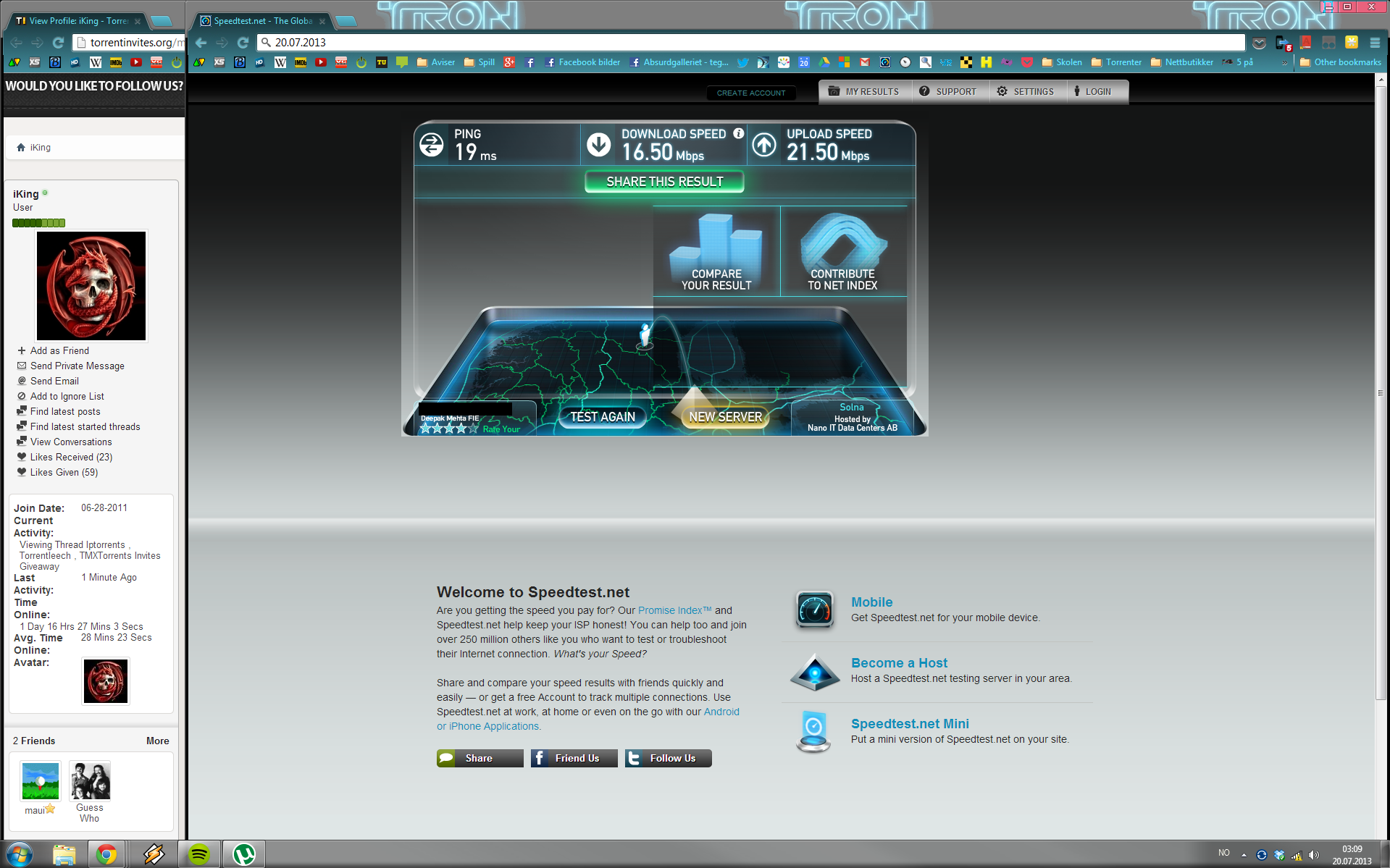
Task: Click the upload speed arrow icon
Action: pos(763,145)
